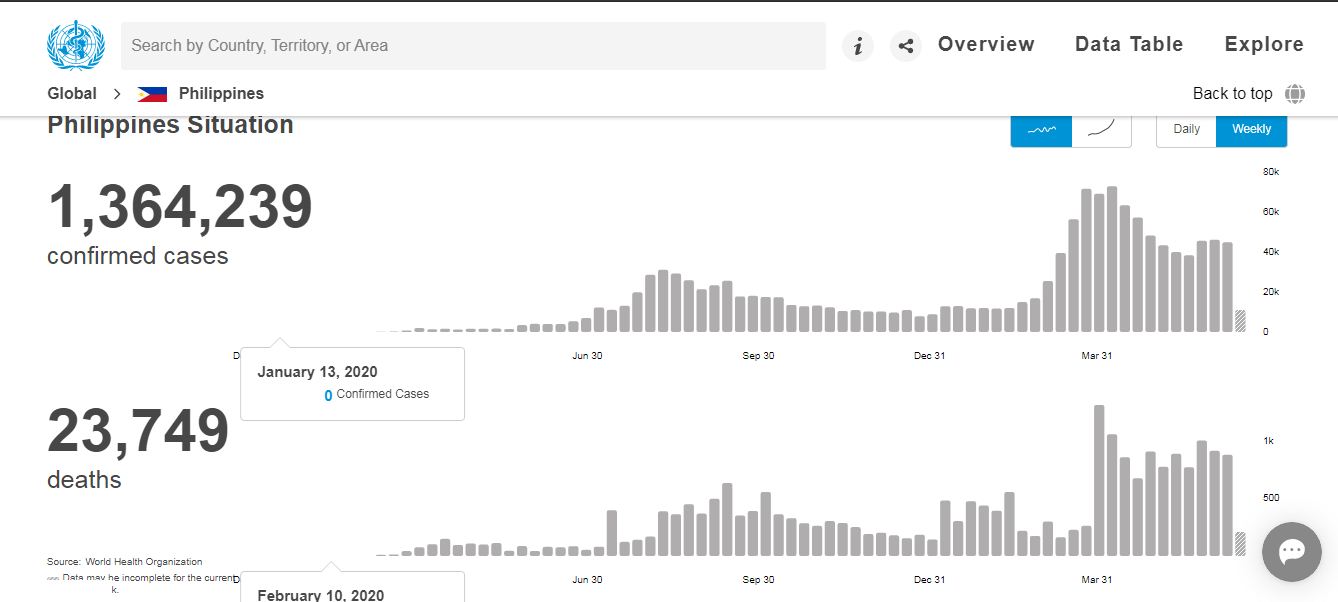
Task: Click the Philippines flag icon
Action: pos(152,94)
